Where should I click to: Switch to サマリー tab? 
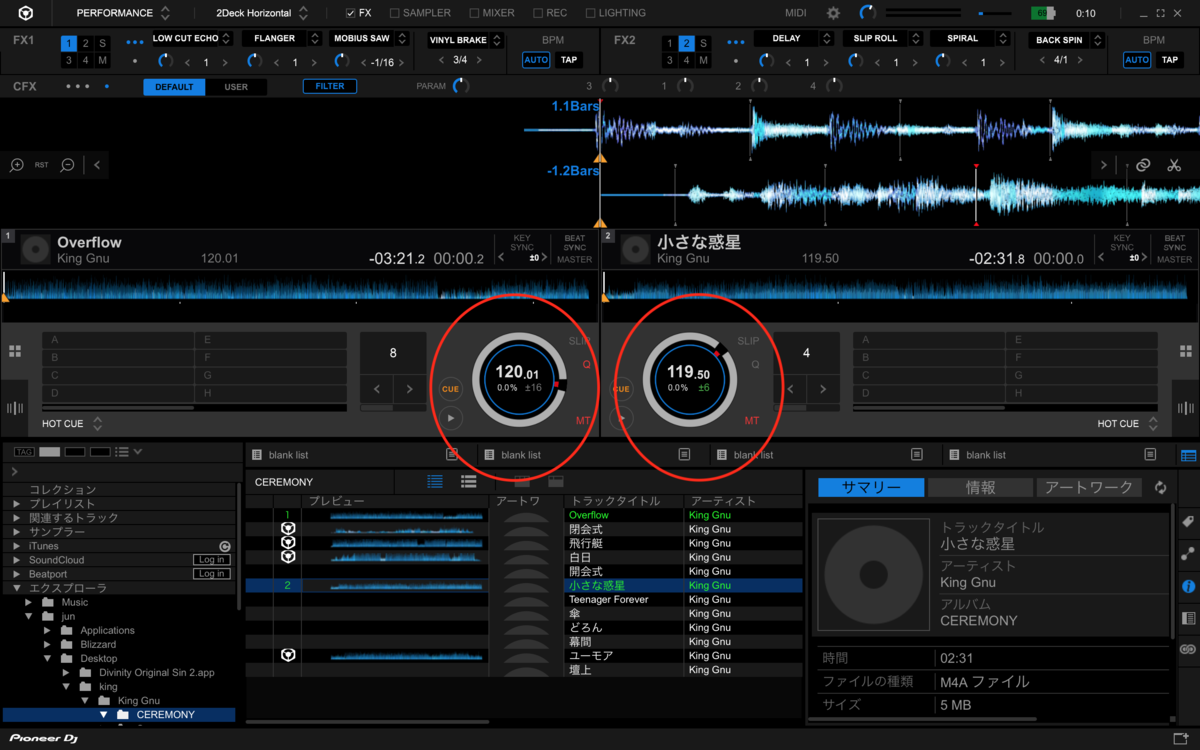tap(870, 488)
